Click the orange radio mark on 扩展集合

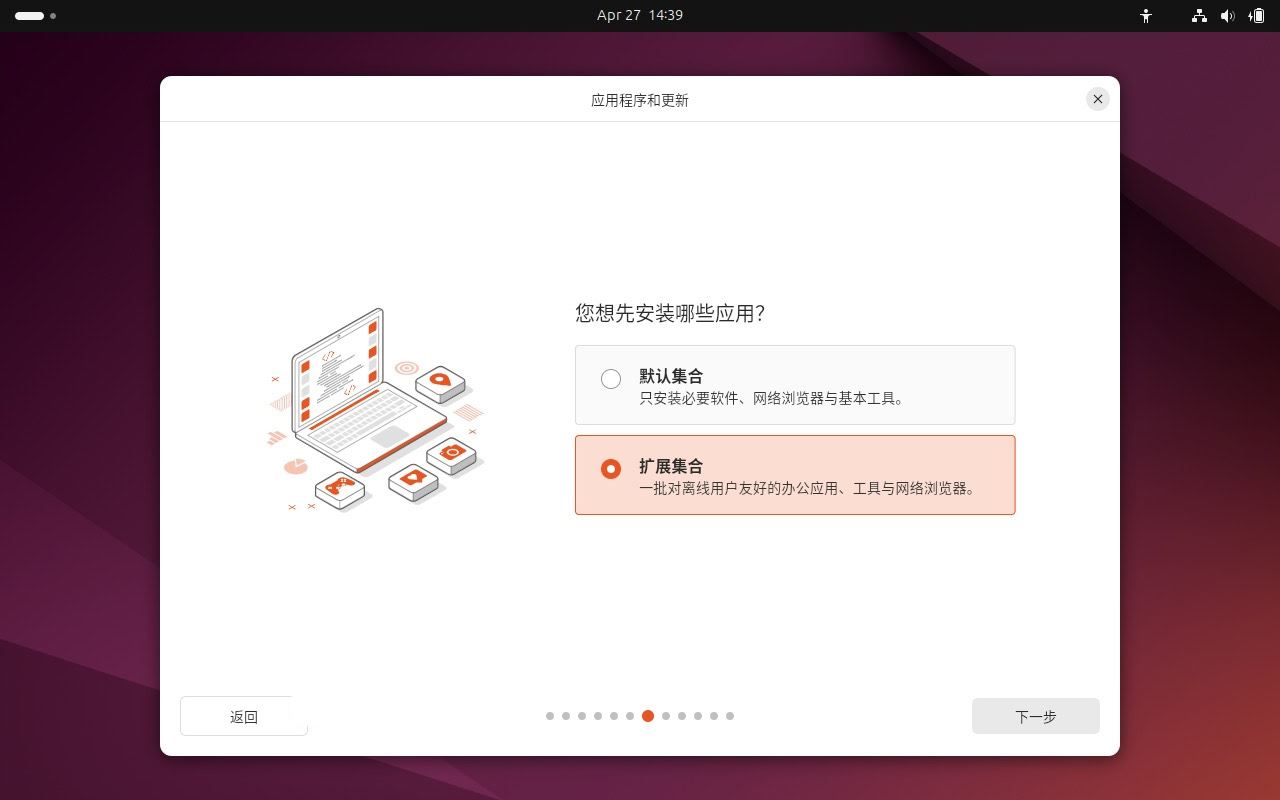[x=611, y=468]
